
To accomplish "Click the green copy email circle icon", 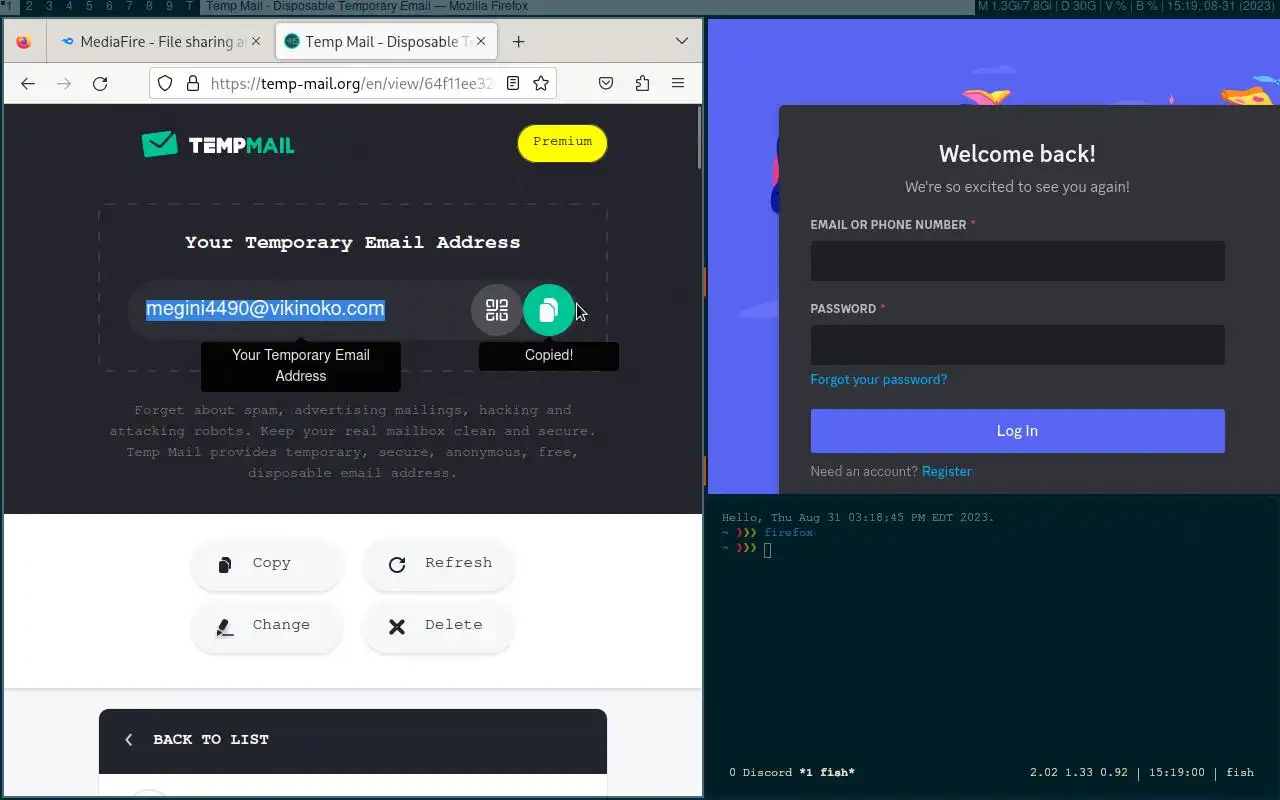I will pos(549,310).
